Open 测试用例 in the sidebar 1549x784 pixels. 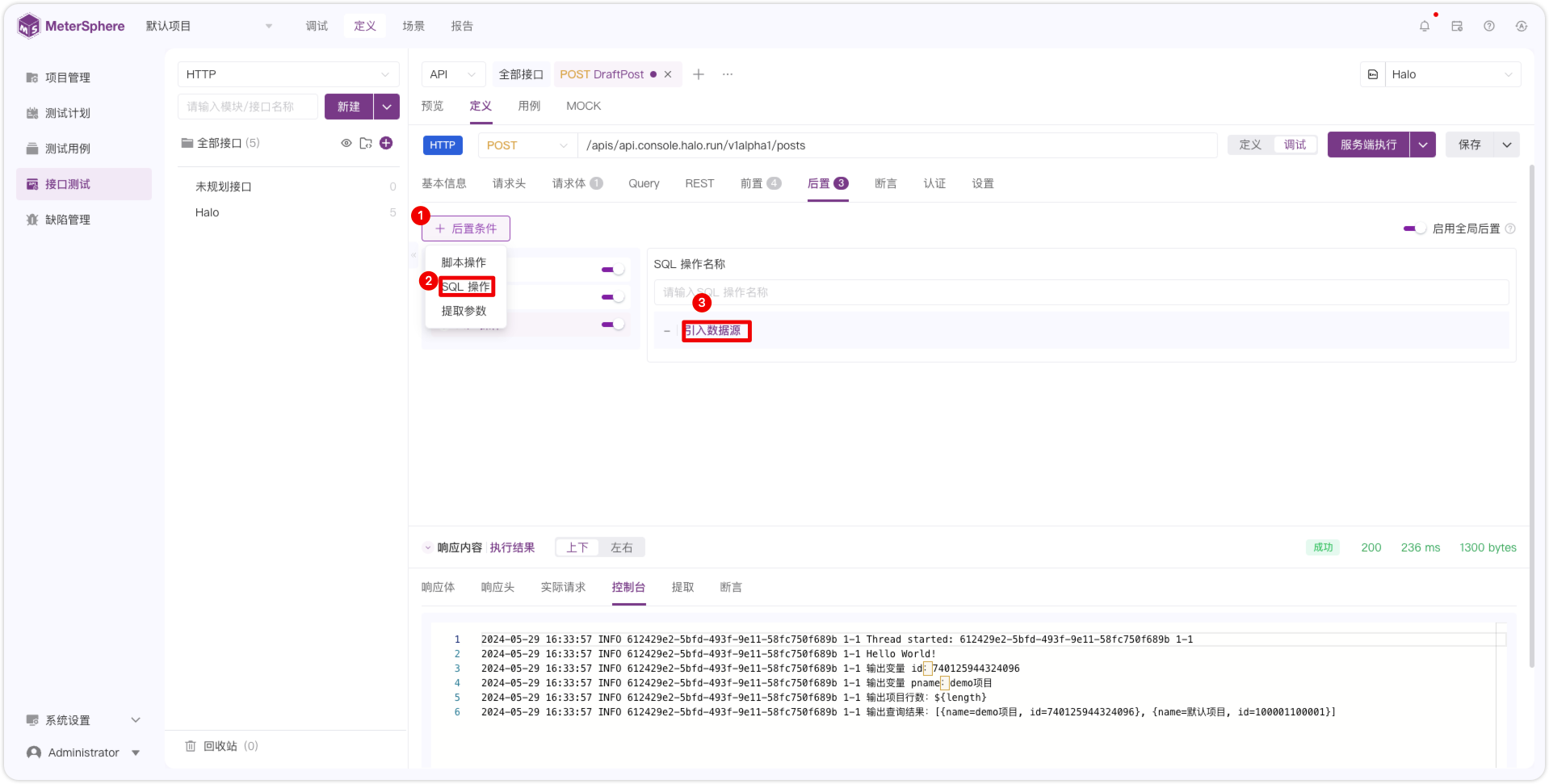pos(68,149)
